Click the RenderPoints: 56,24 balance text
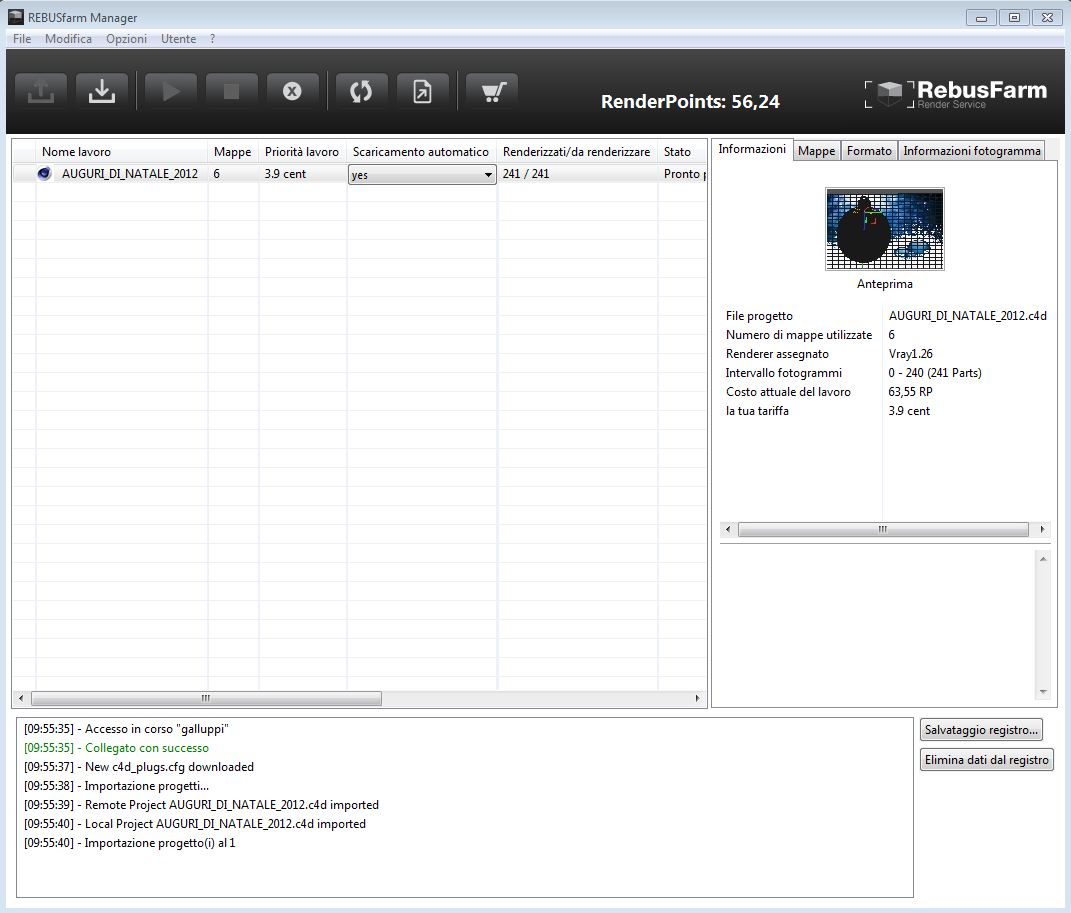Viewport: 1071px width, 913px height. click(x=690, y=102)
